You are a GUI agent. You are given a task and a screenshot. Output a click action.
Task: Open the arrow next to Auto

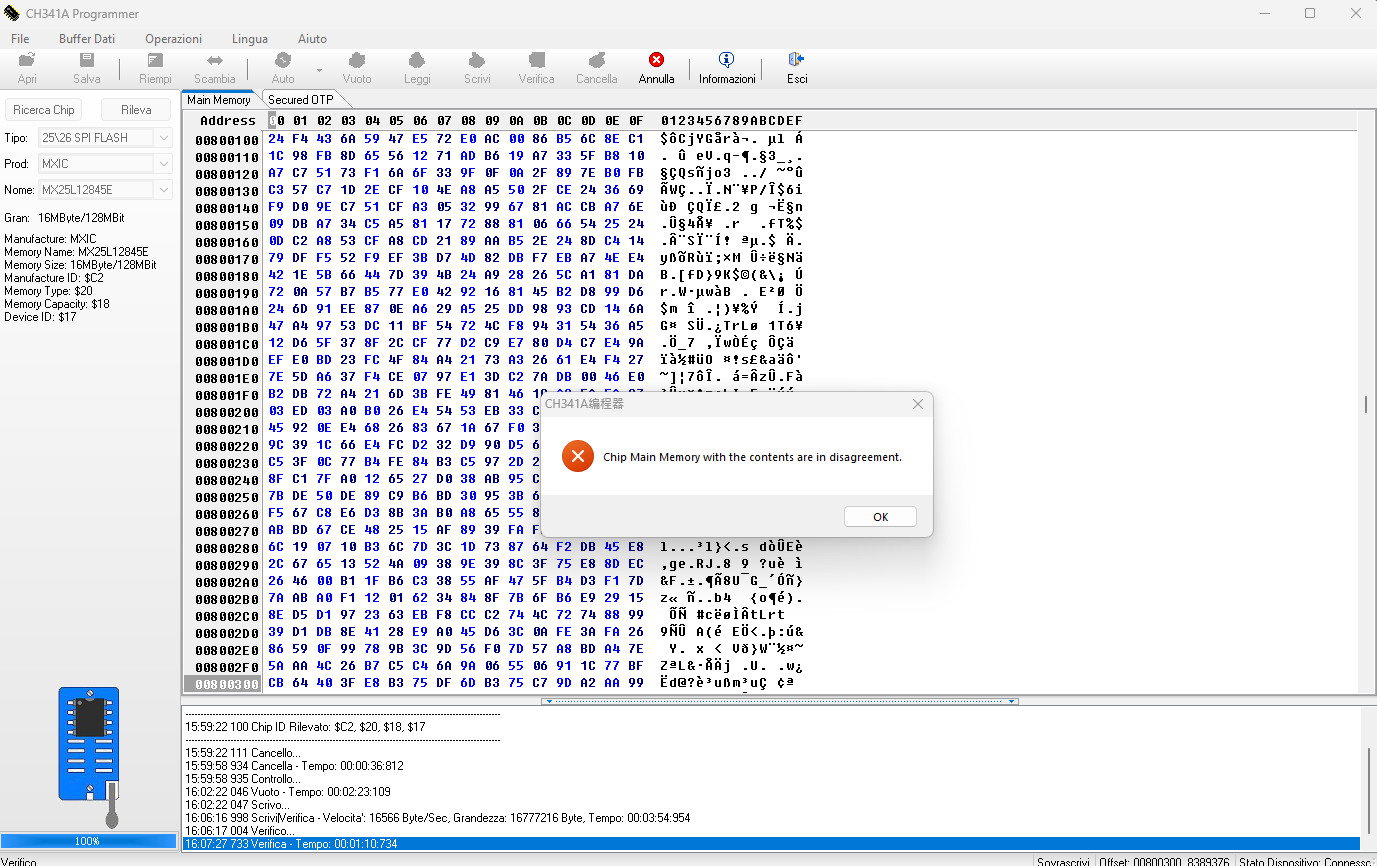(x=319, y=70)
